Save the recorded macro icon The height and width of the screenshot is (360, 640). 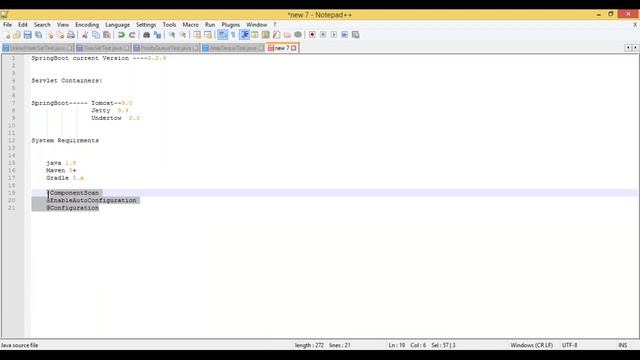(356, 35)
